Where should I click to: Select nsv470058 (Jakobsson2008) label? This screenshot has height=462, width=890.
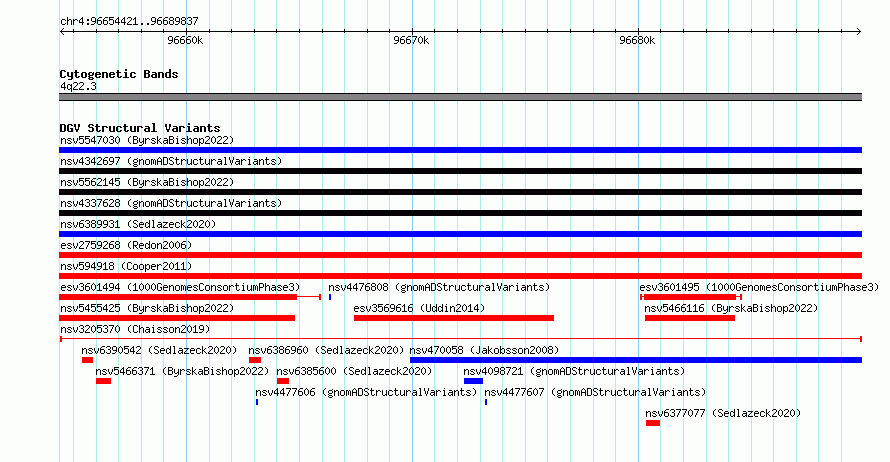(484, 350)
